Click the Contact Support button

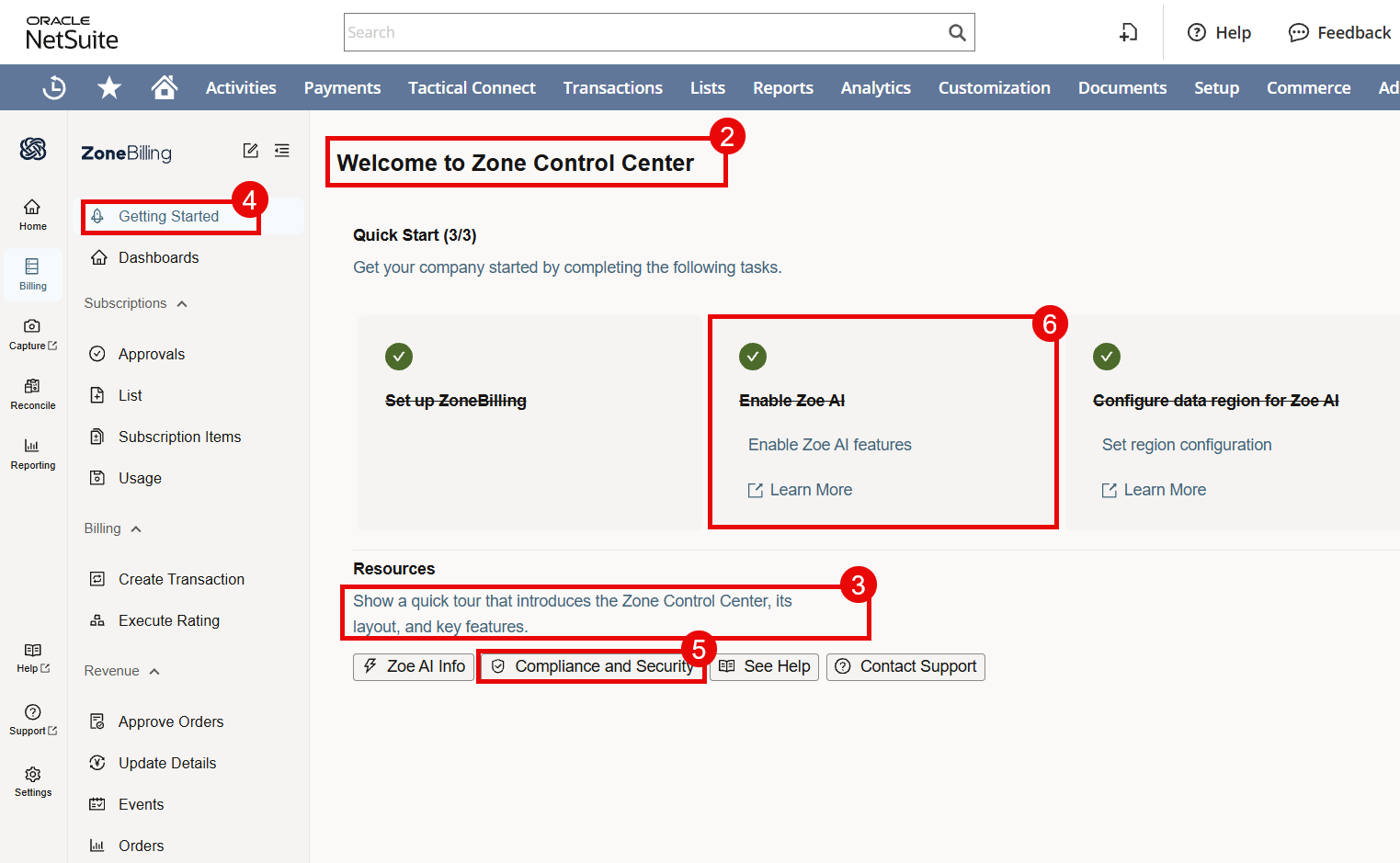point(905,666)
